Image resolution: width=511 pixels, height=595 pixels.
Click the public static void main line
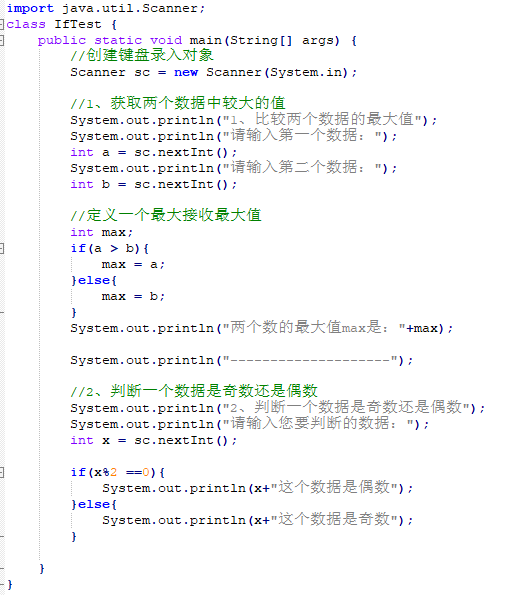[197, 41]
